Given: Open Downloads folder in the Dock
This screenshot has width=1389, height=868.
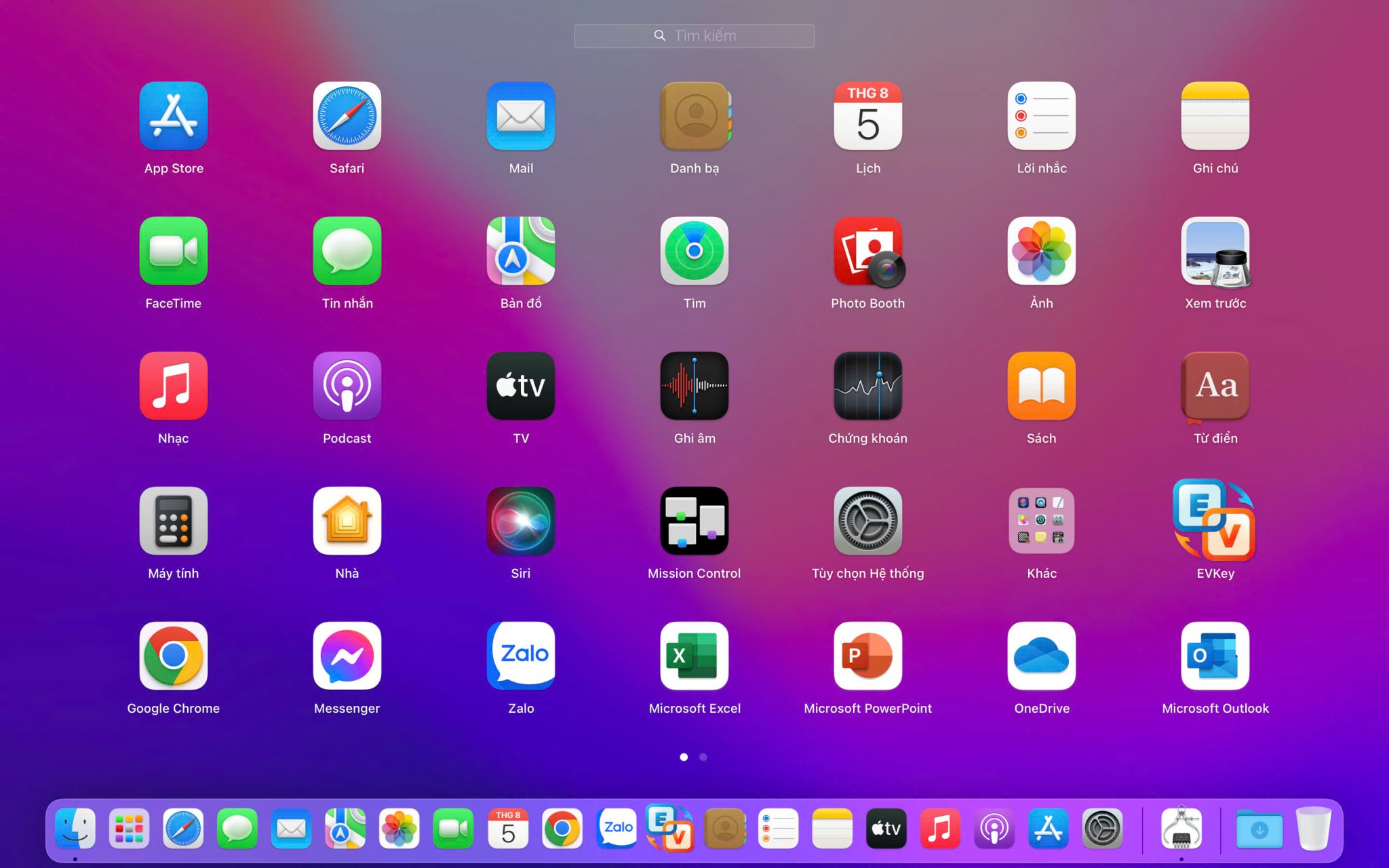Looking at the screenshot, I should pyautogui.click(x=1259, y=828).
